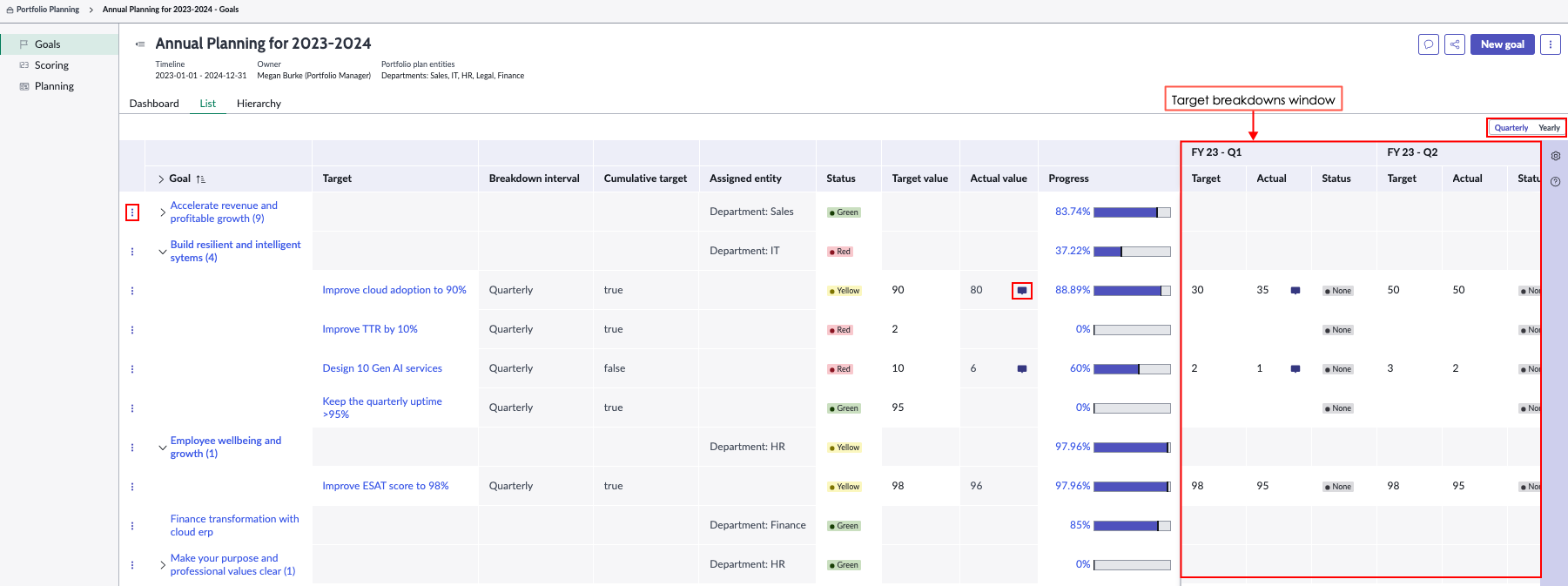
Task: Click progress bar of Design 10 Gen AI services
Action: (x=1132, y=369)
